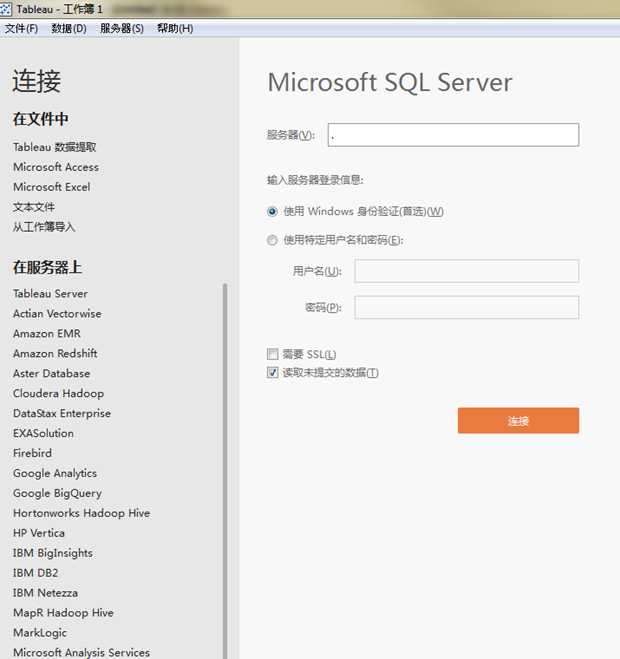Select Windows authentication radio button
The width and height of the screenshot is (620, 659).
coord(272,211)
